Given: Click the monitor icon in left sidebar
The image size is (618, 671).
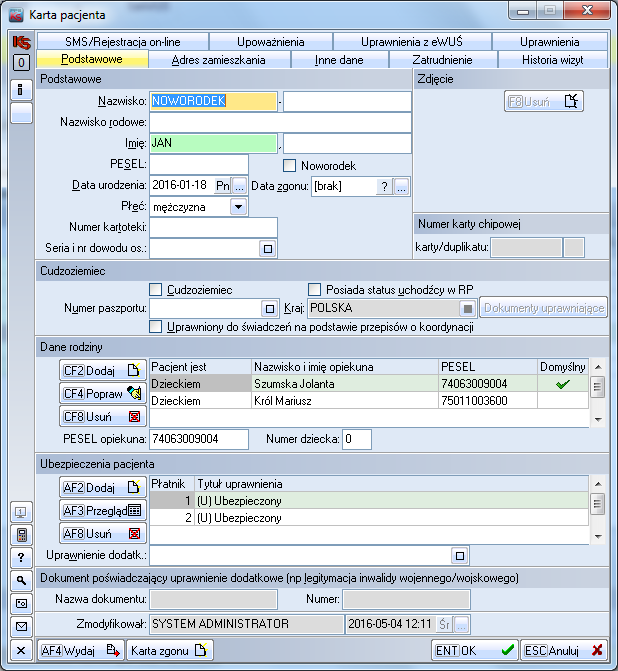Looking at the screenshot, I should [21, 512].
